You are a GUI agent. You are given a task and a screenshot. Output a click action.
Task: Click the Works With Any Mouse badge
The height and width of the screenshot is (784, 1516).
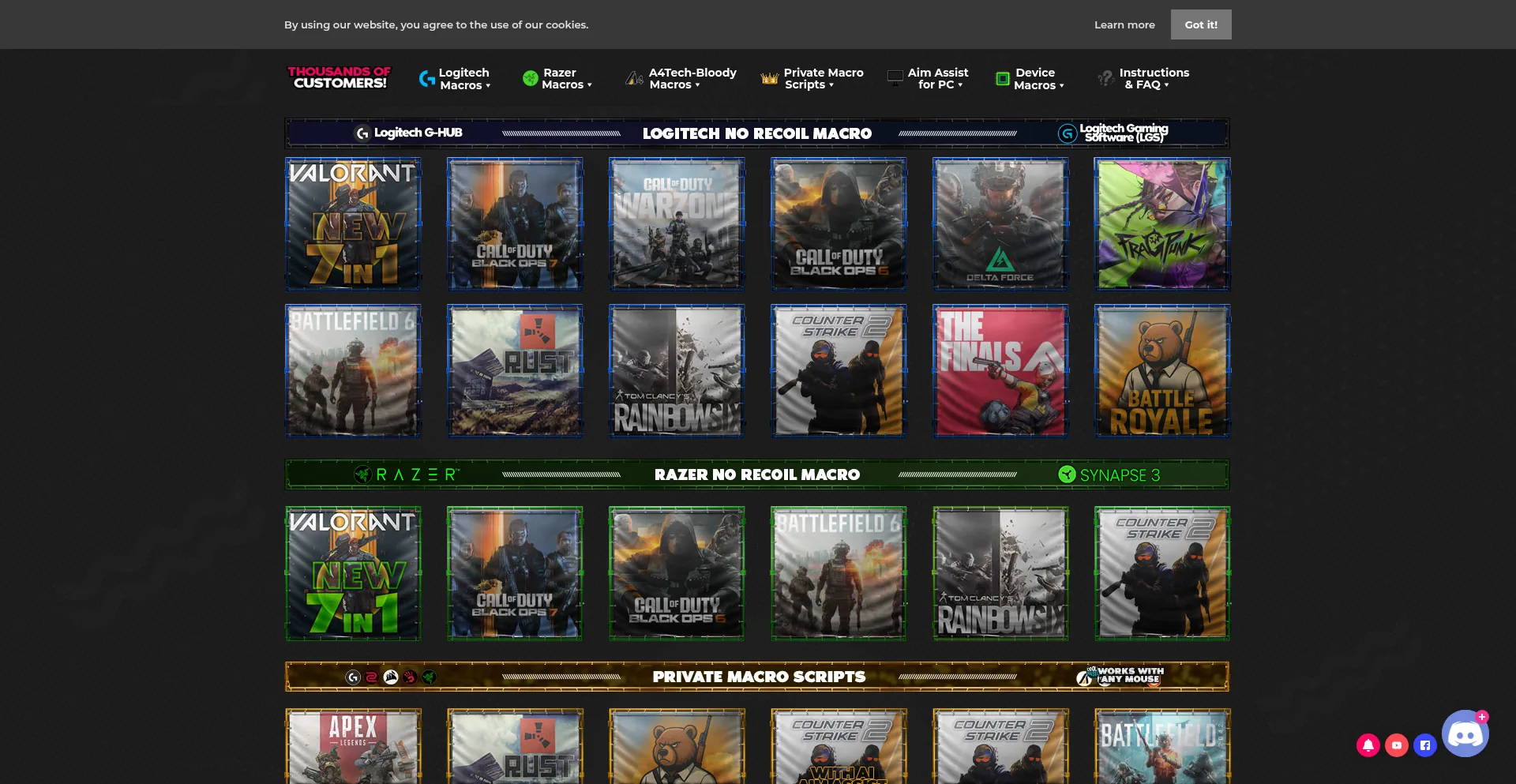pos(1120,676)
